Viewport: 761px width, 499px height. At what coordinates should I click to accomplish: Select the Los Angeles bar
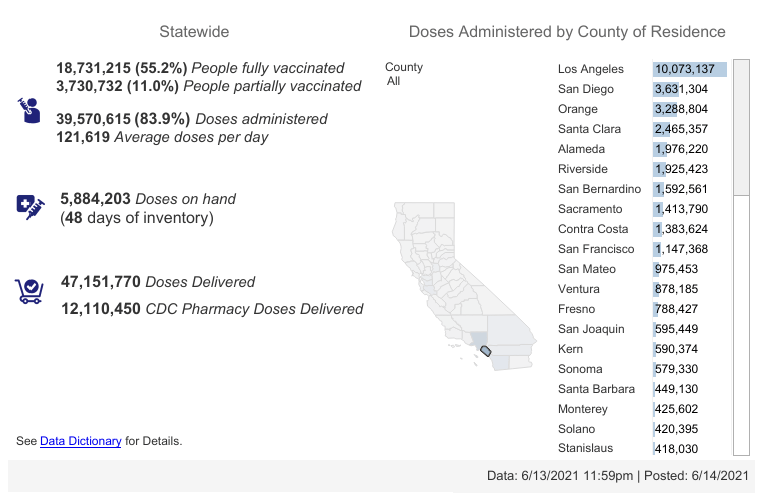[x=690, y=69]
